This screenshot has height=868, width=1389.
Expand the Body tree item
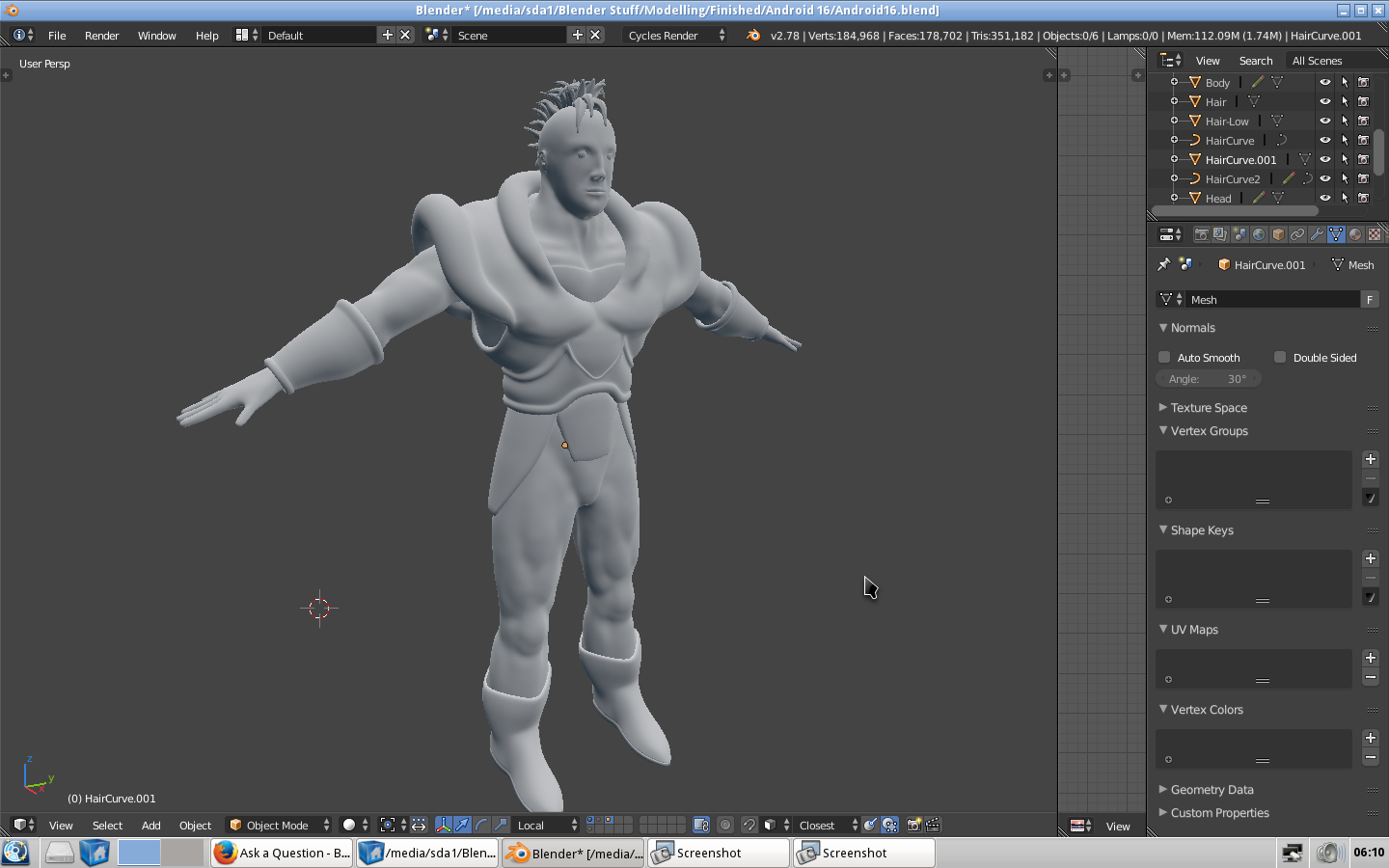point(1174,82)
